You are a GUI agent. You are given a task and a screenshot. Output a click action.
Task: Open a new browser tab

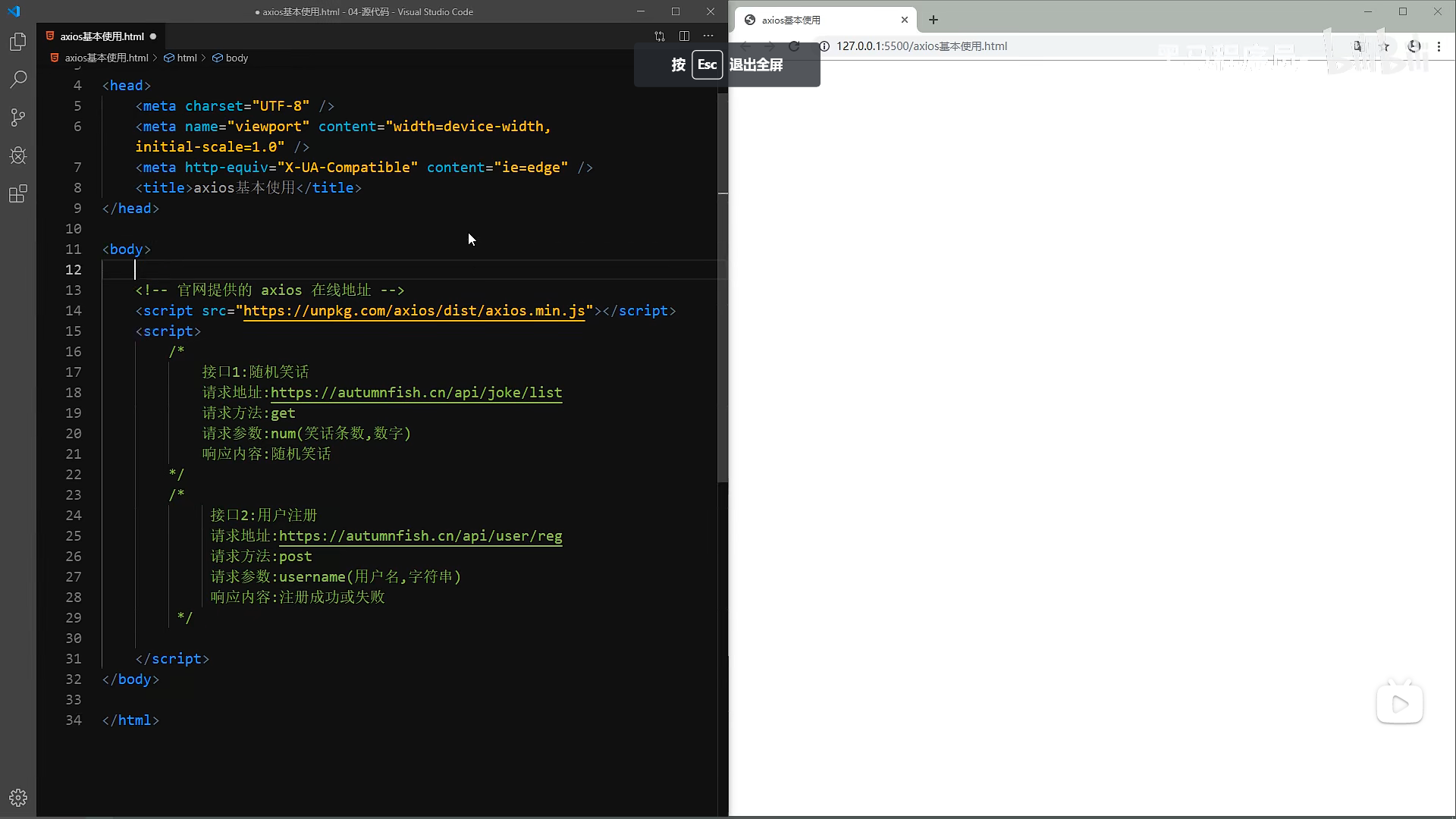click(934, 20)
